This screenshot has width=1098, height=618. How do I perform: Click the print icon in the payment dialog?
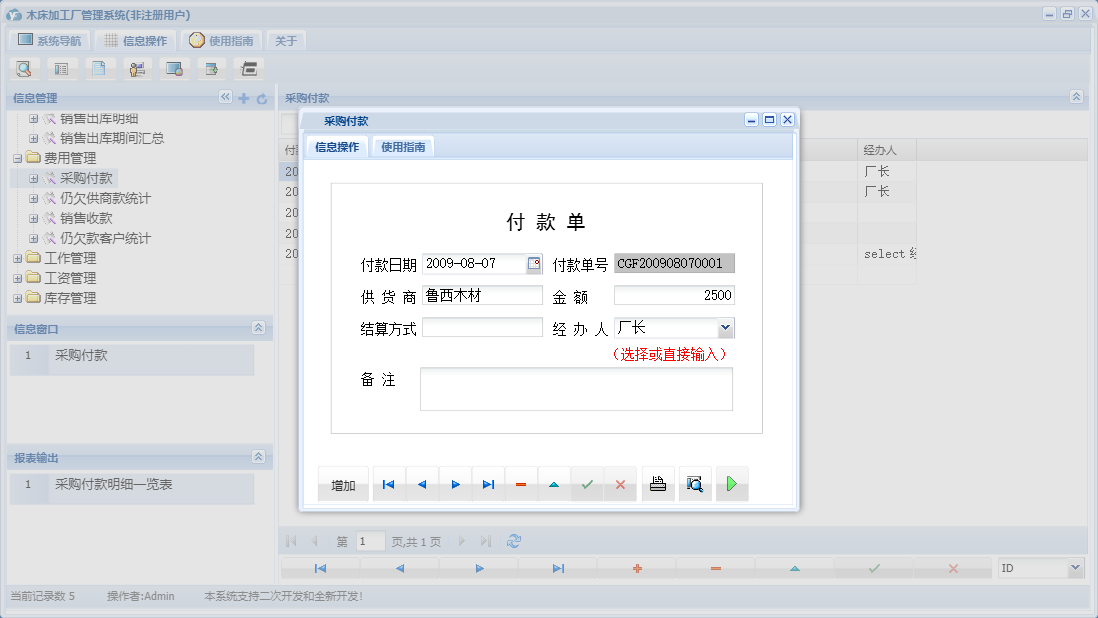[x=657, y=483]
